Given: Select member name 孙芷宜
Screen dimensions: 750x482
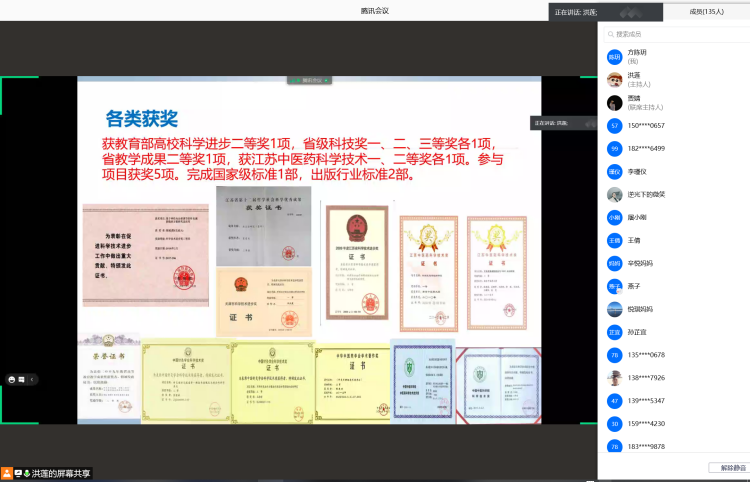Looking at the screenshot, I should (x=637, y=332).
